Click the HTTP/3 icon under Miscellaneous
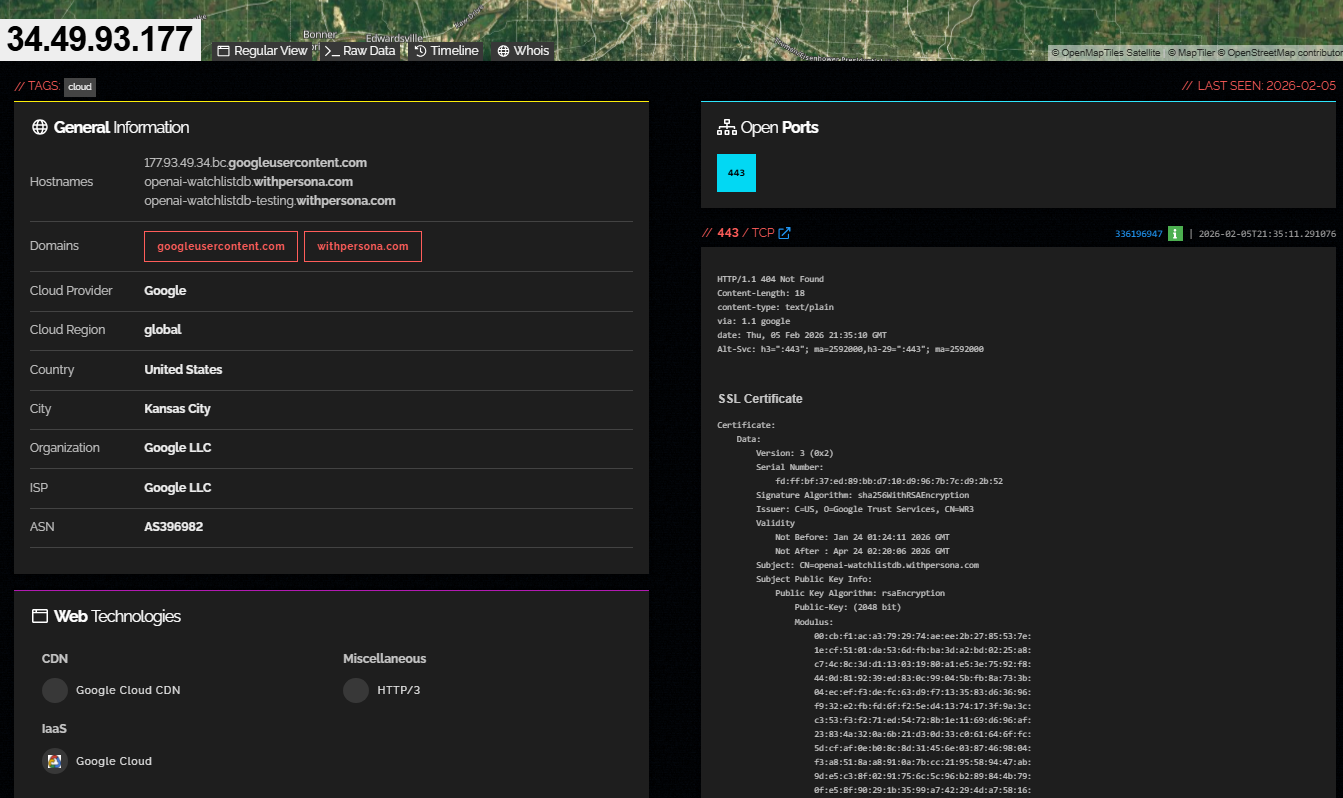 pyautogui.click(x=356, y=690)
